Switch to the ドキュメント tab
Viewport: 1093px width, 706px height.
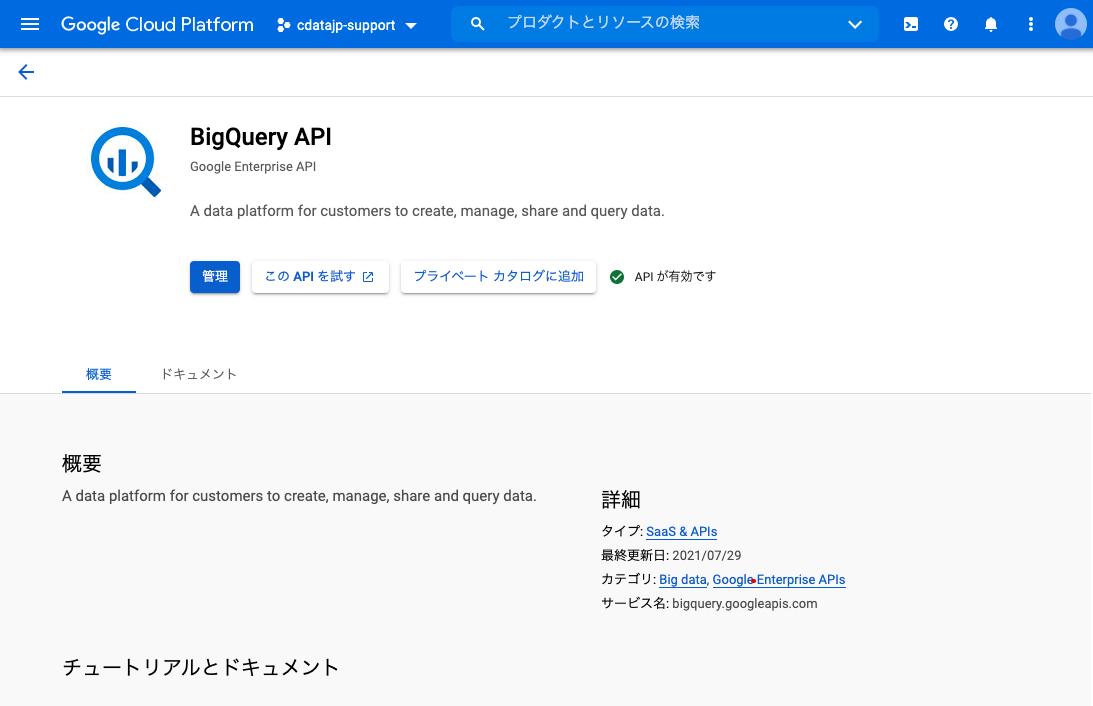pyautogui.click(x=199, y=374)
